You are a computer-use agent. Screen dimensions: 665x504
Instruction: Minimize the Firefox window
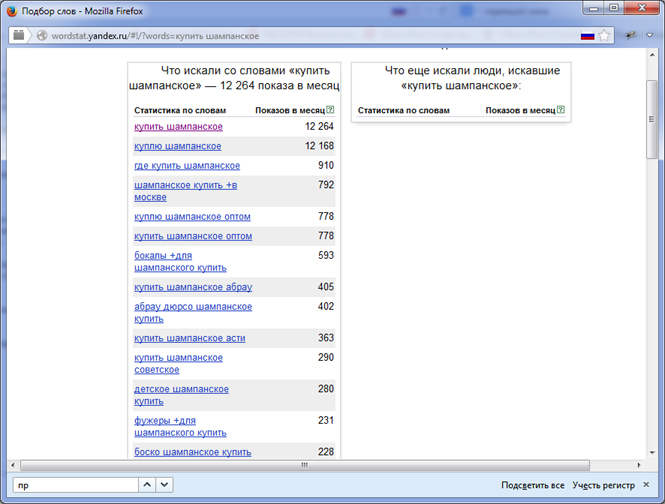pyautogui.click(x=594, y=8)
